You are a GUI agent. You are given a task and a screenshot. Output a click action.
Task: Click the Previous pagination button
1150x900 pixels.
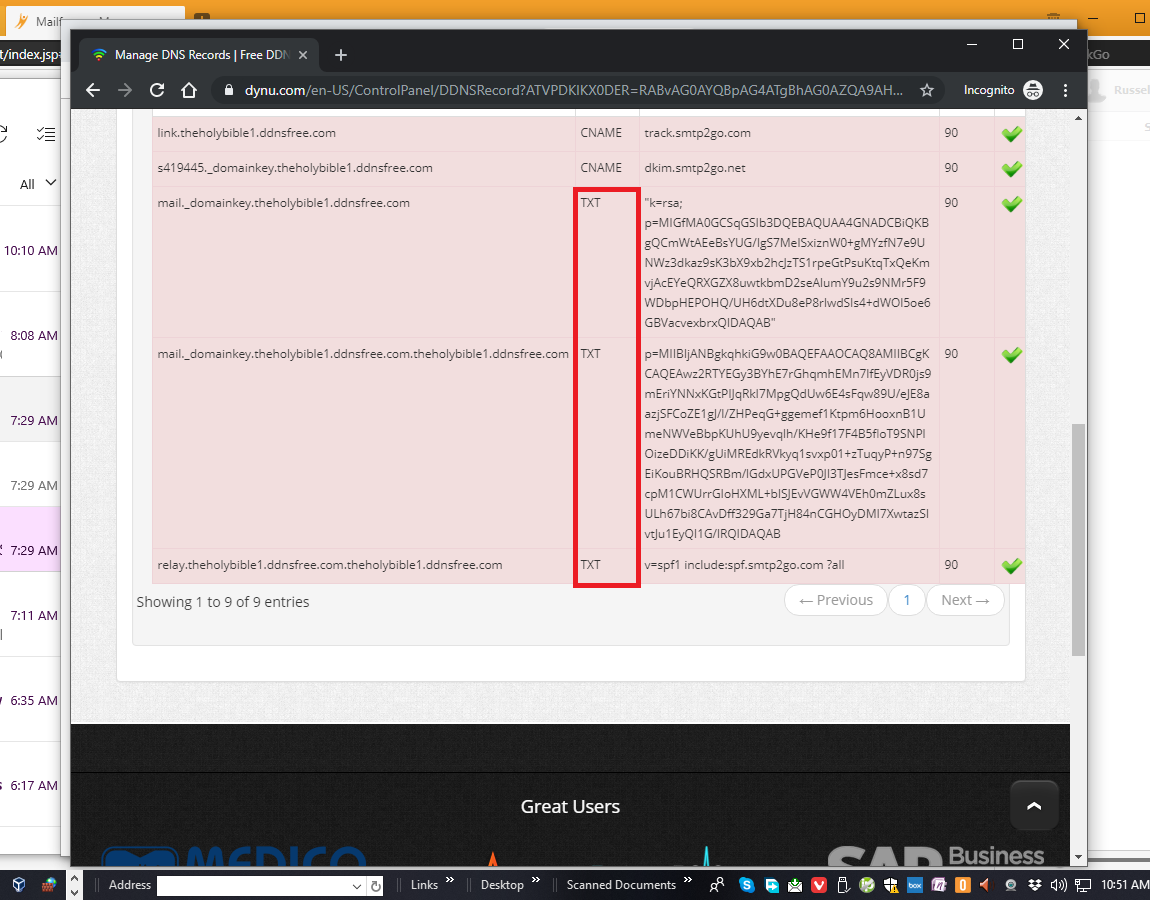[836, 600]
